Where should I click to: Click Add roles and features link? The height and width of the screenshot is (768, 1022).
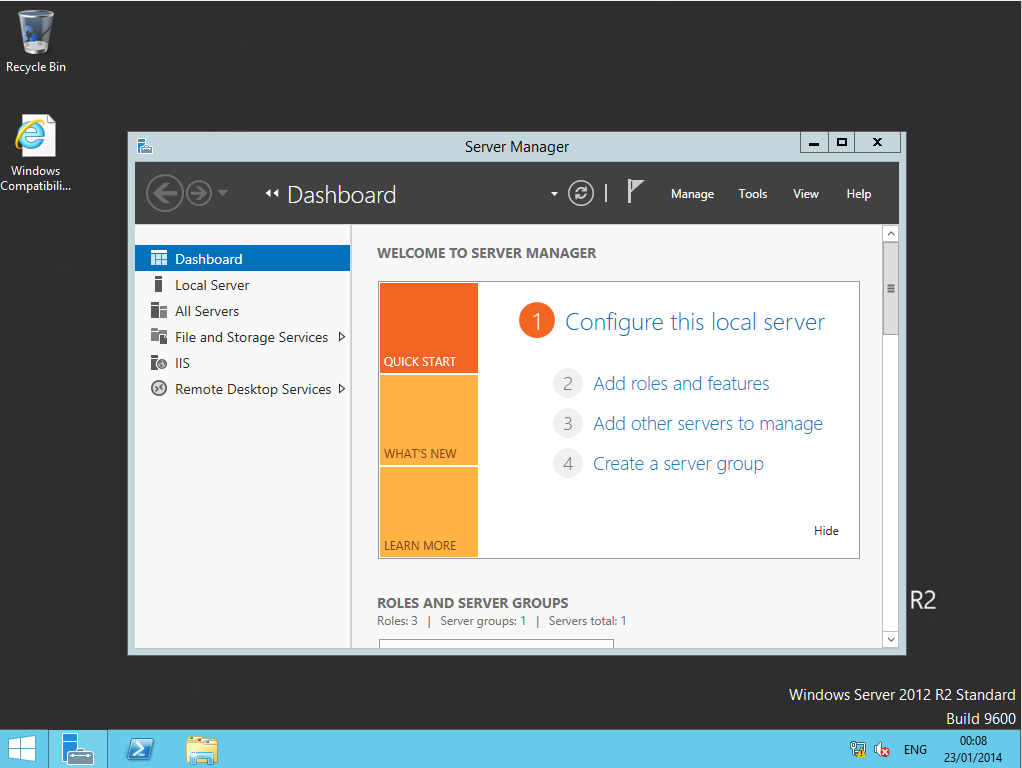(681, 383)
